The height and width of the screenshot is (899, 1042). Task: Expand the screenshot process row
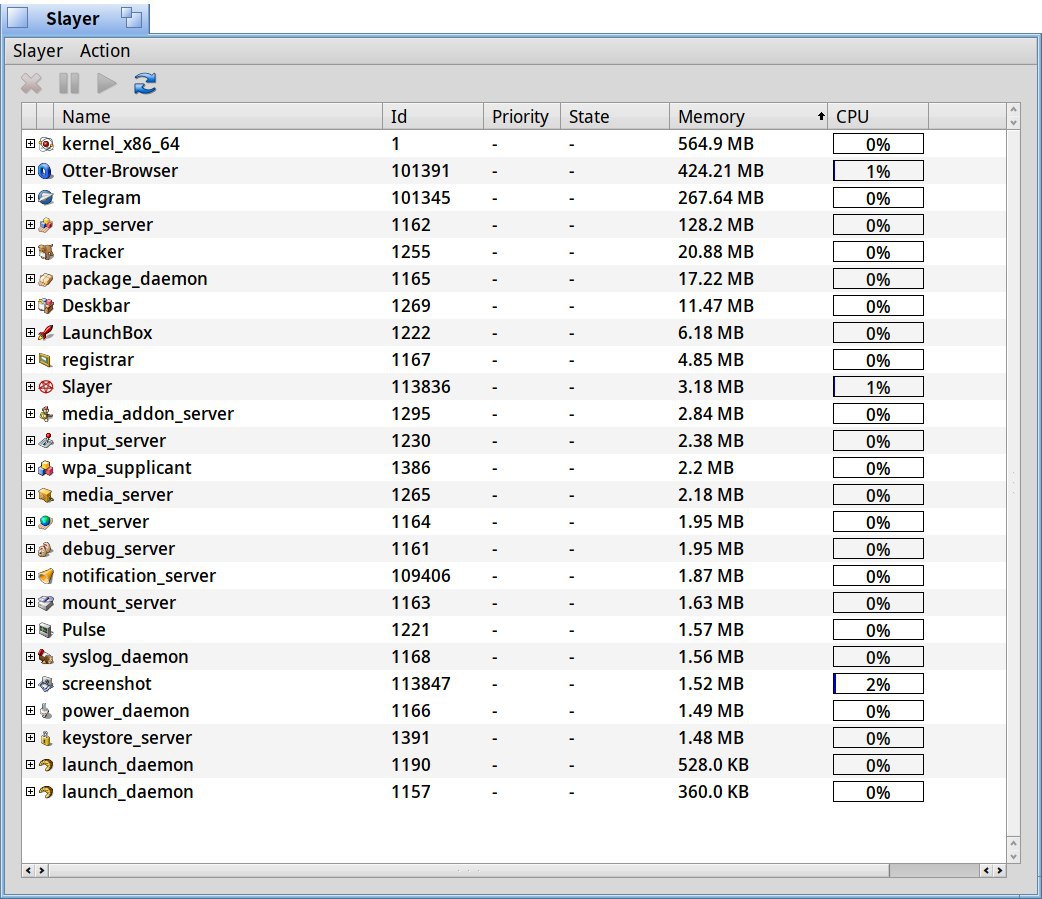click(x=30, y=684)
